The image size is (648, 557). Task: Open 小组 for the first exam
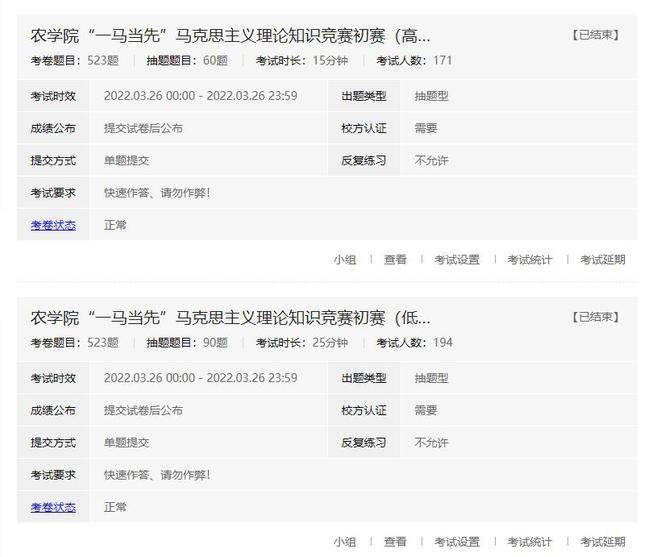point(344,260)
